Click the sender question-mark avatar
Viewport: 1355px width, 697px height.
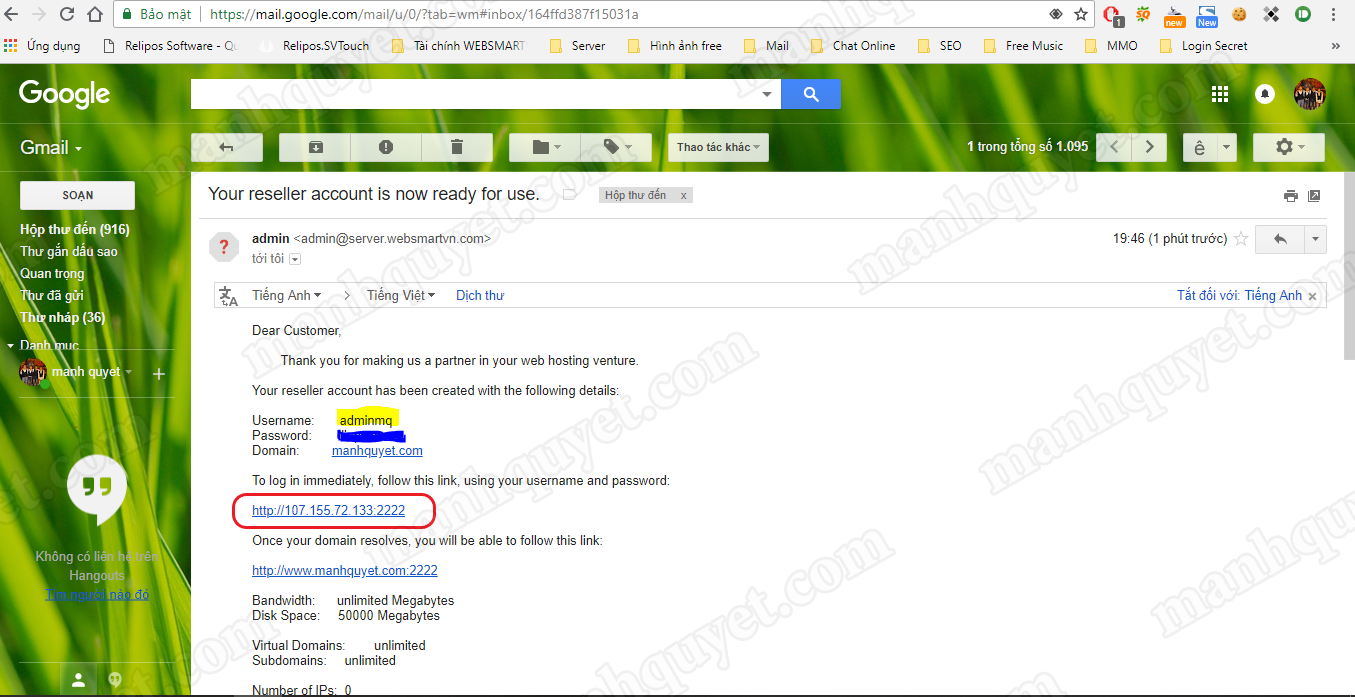pos(224,246)
